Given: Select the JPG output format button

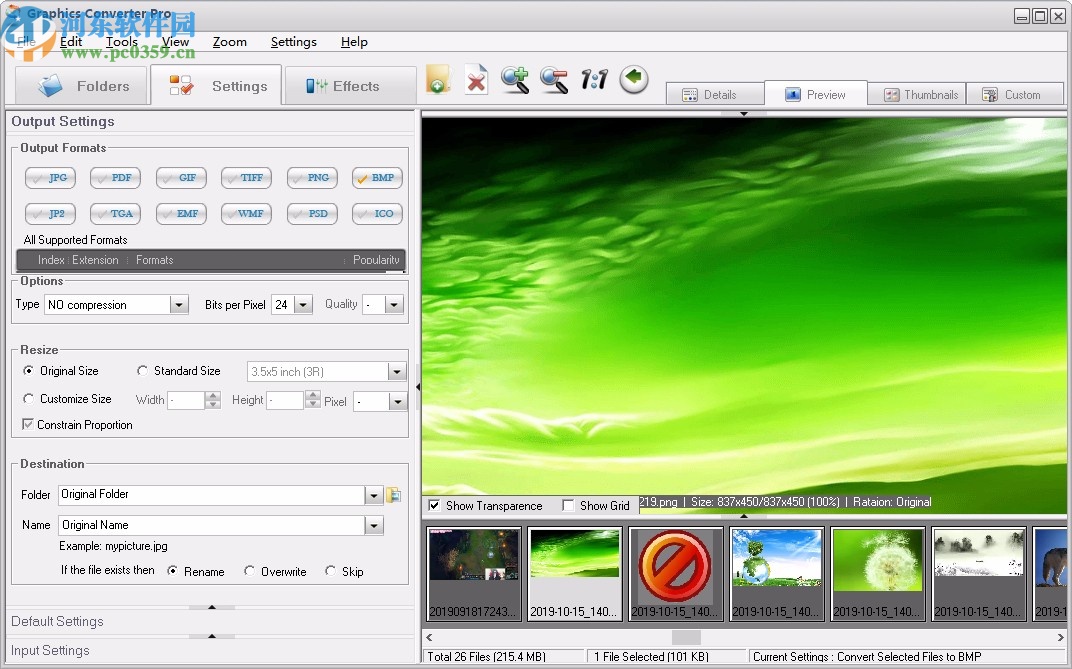Looking at the screenshot, I should [50, 177].
